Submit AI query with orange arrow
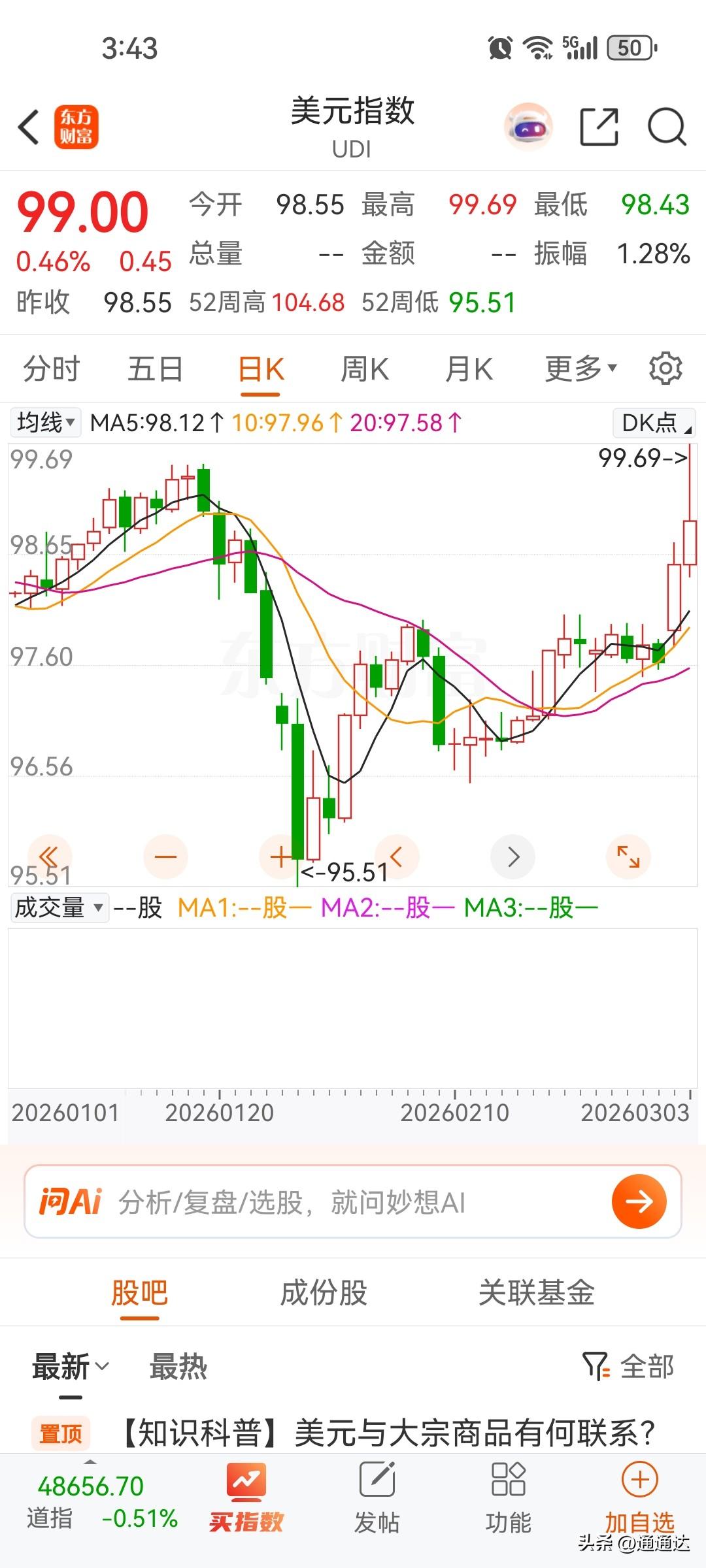Image resolution: width=706 pixels, height=1568 pixels. (x=639, y=1201)
